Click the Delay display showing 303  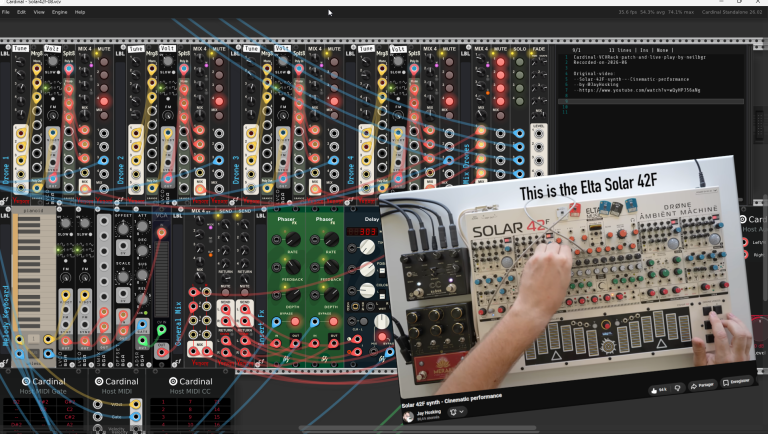[x=362, y=231]
